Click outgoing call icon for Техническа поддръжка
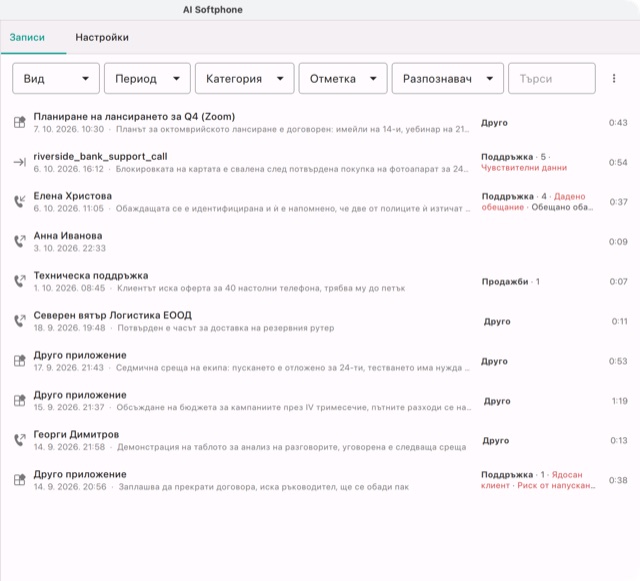640x581 pixels. point(20,281)
